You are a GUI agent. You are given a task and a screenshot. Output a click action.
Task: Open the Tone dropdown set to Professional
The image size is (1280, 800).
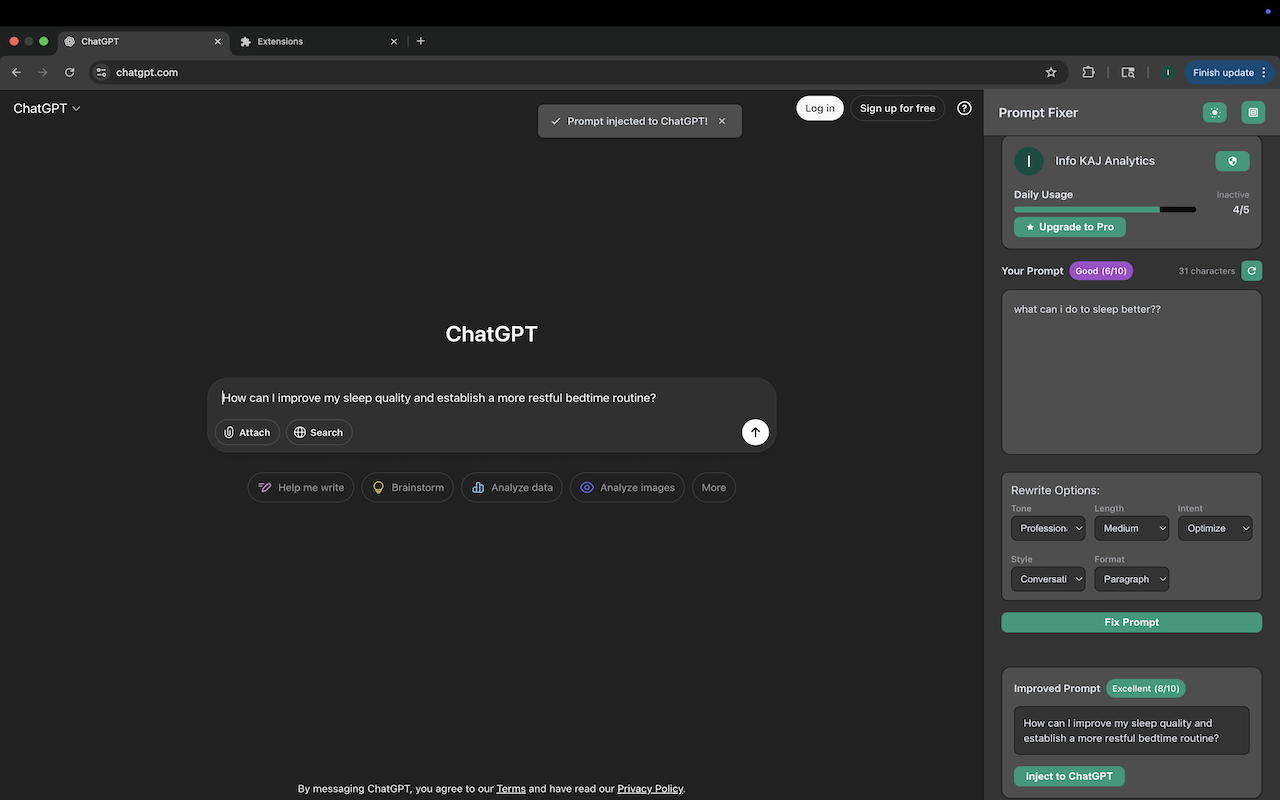click(1047, 528)
